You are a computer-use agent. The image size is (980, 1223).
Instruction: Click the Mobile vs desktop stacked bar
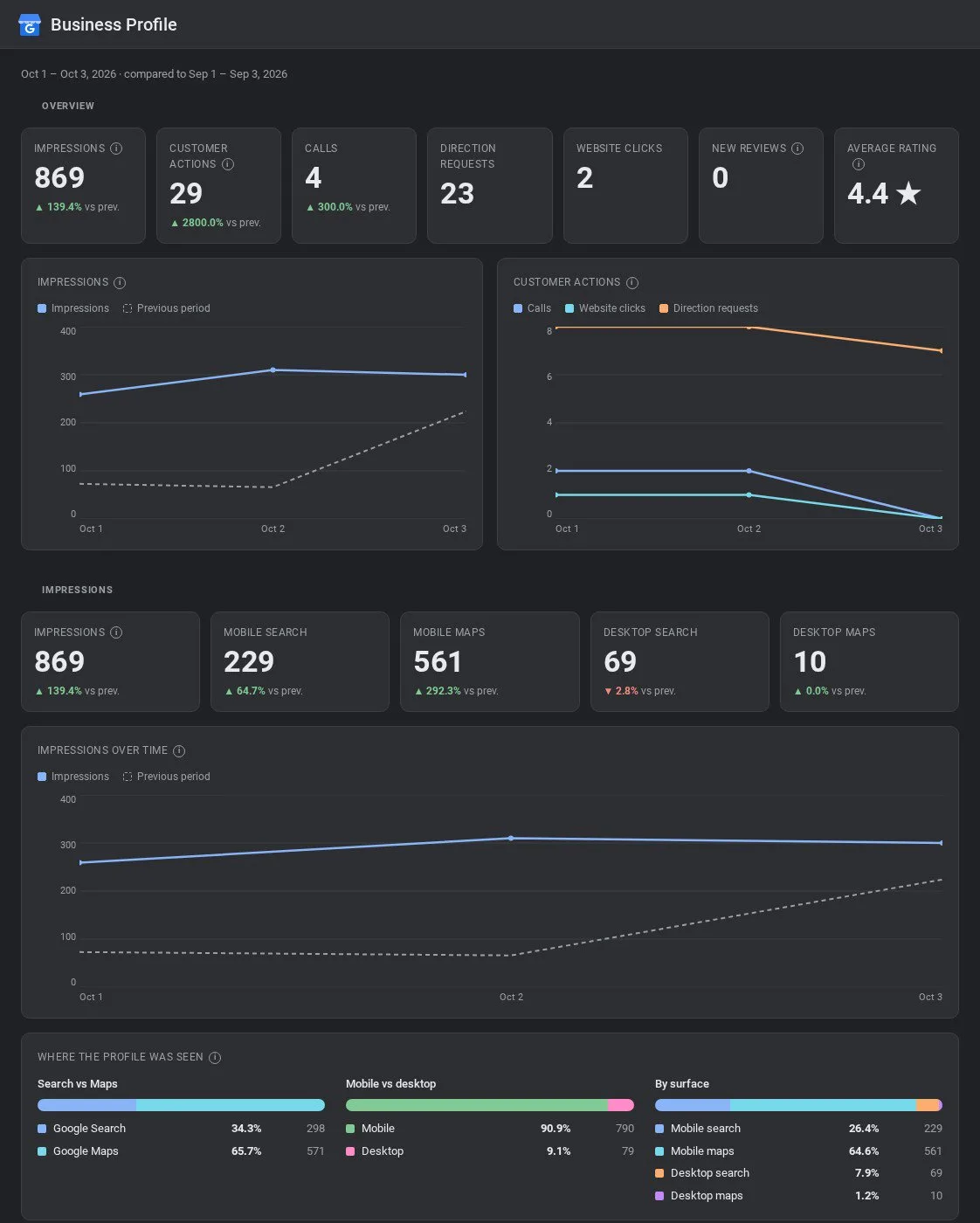(490, 1105)
